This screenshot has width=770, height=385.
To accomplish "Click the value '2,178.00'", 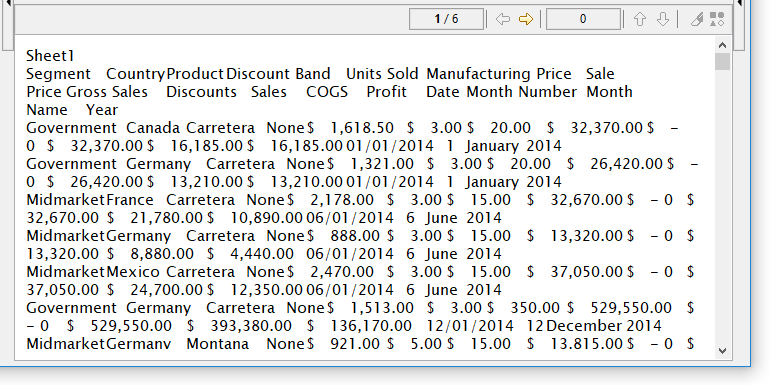I will click(x=342, y=200).
